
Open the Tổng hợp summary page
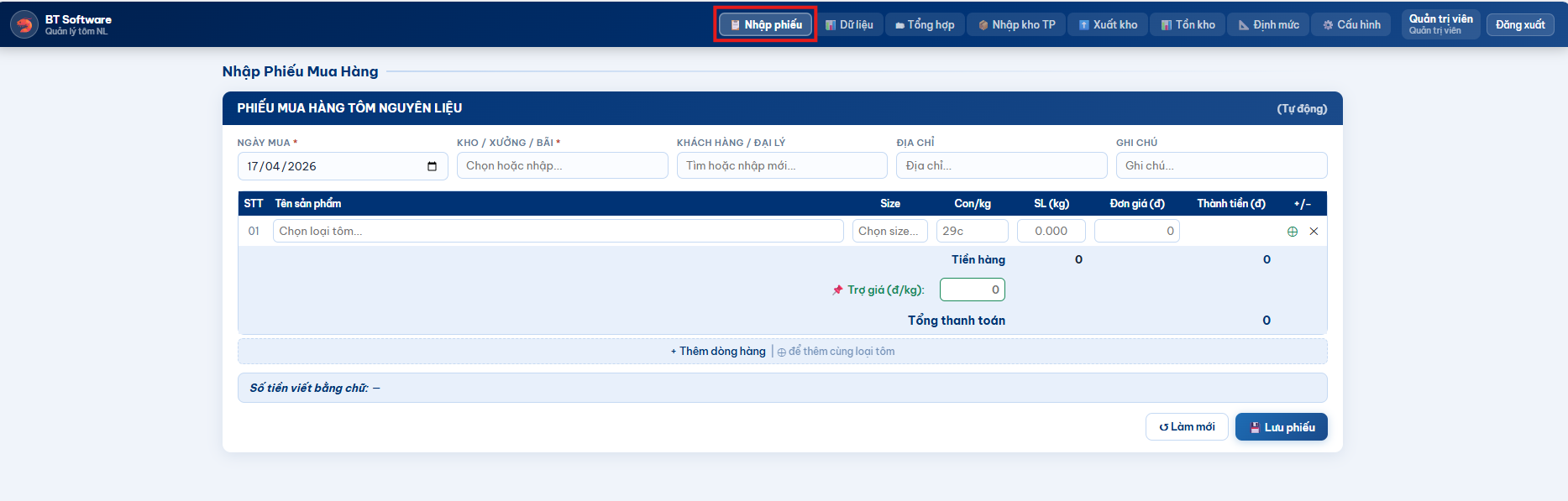click(924, 25)
